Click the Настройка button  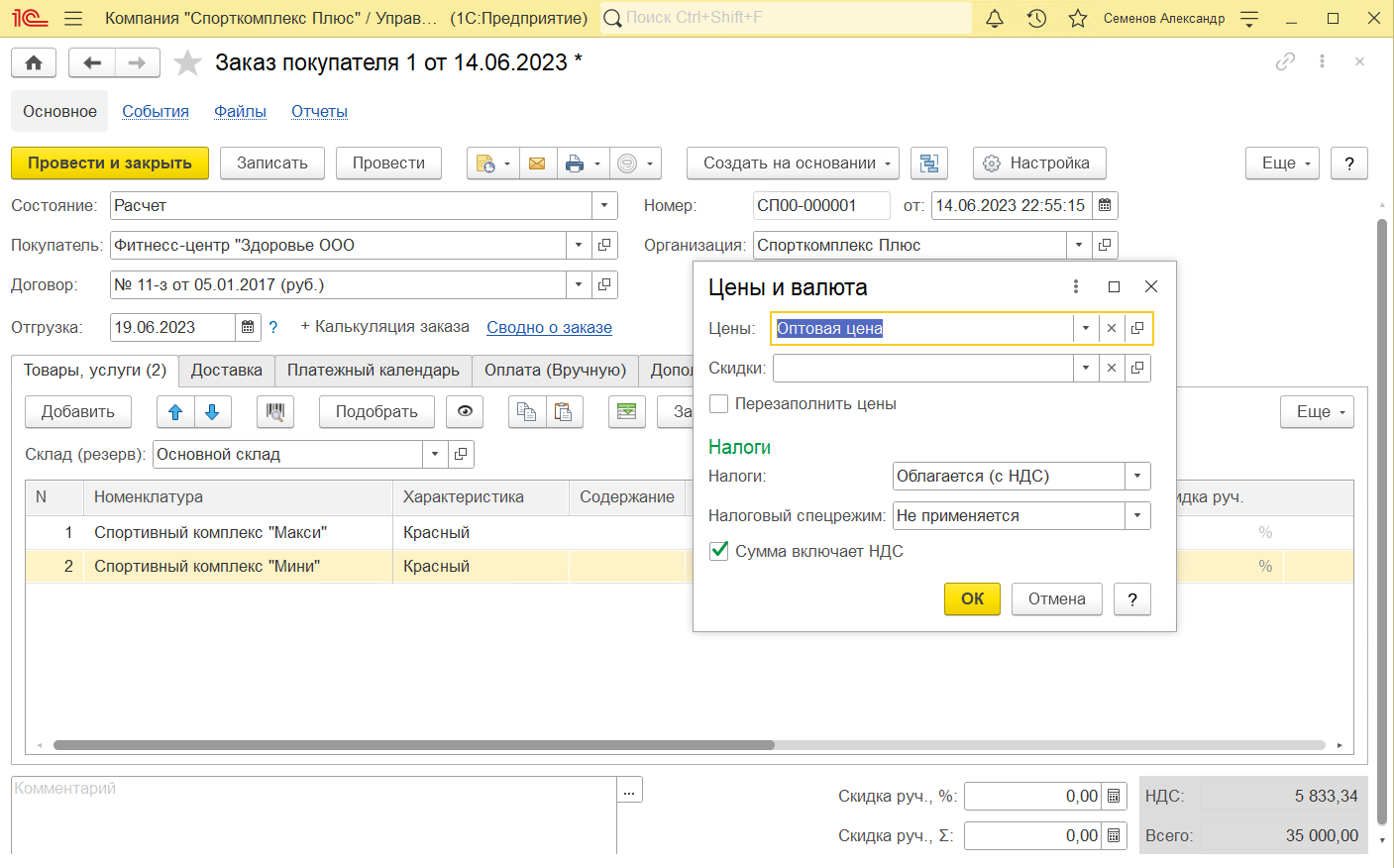pos(1039,163)
